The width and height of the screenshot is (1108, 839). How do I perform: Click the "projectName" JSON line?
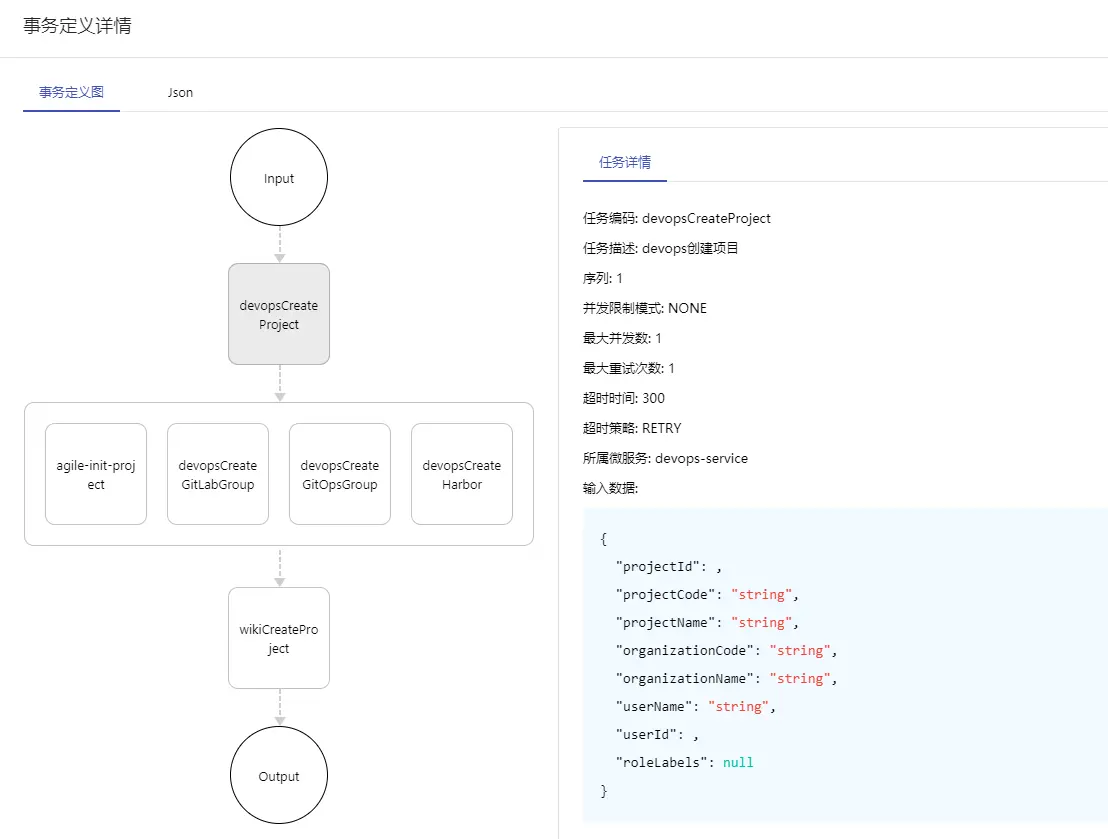pyautogui.click(x=707, y=623)
